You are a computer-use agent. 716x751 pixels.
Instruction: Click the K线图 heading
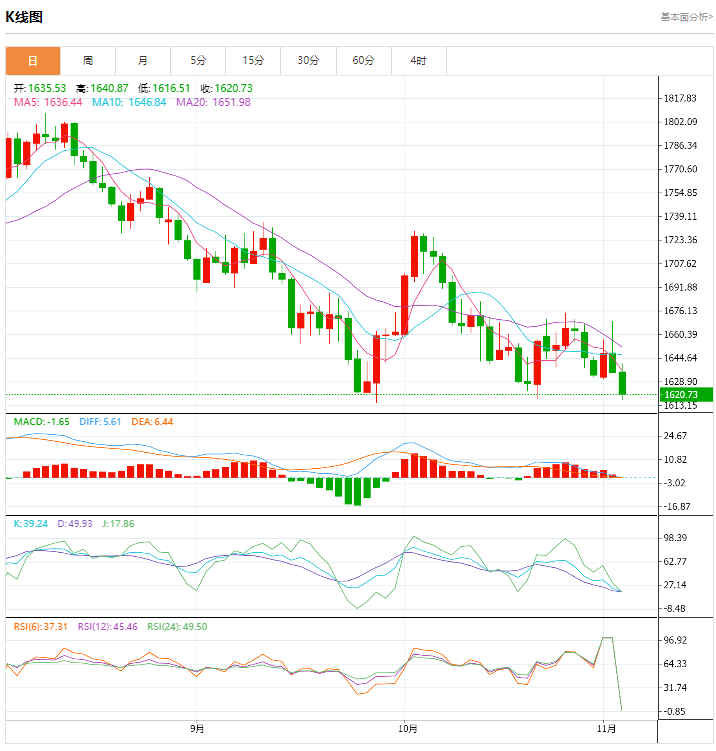[24, 17]
